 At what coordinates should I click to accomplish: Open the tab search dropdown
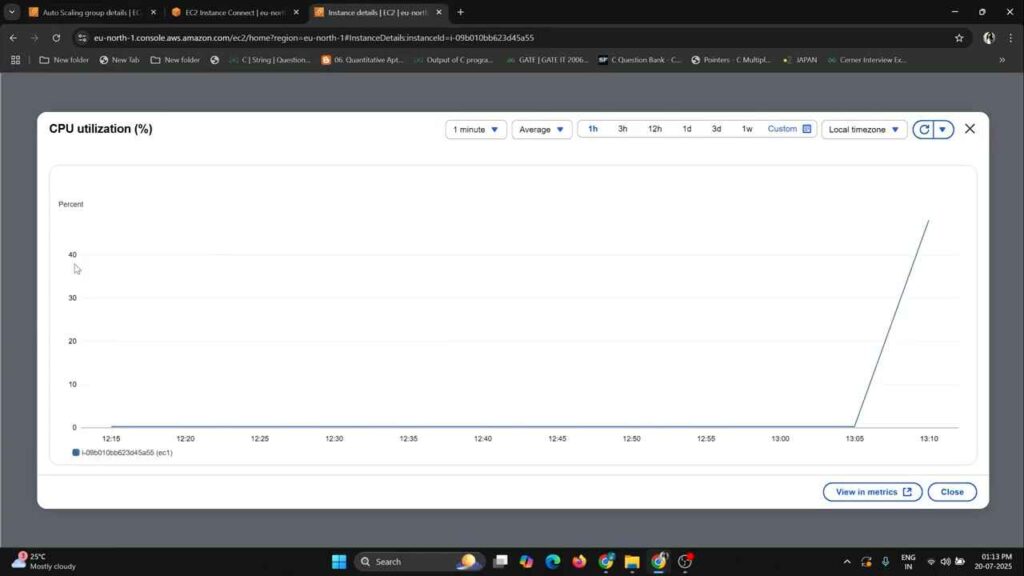12,12
